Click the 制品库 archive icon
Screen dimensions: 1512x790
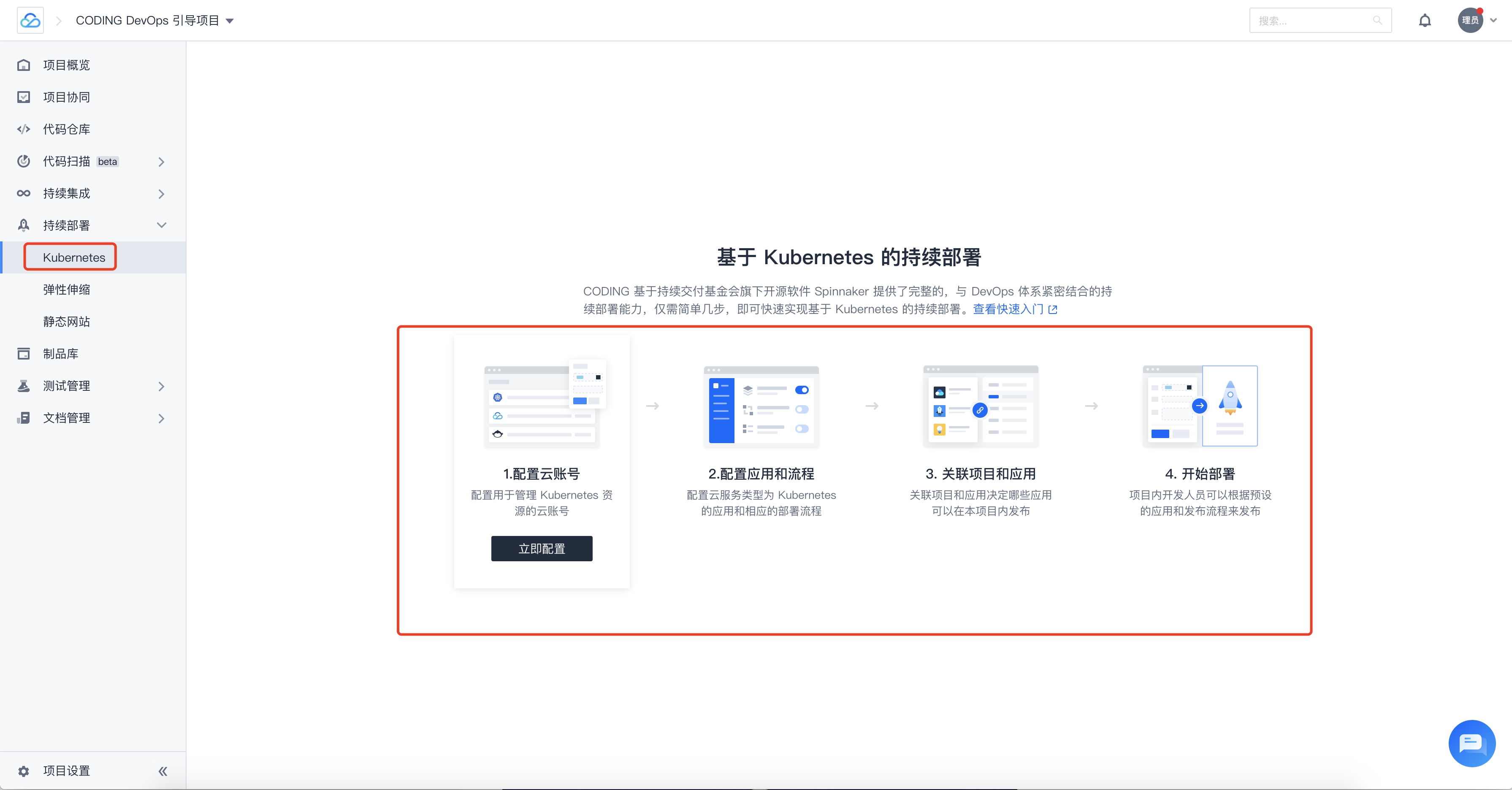(24, 353)
